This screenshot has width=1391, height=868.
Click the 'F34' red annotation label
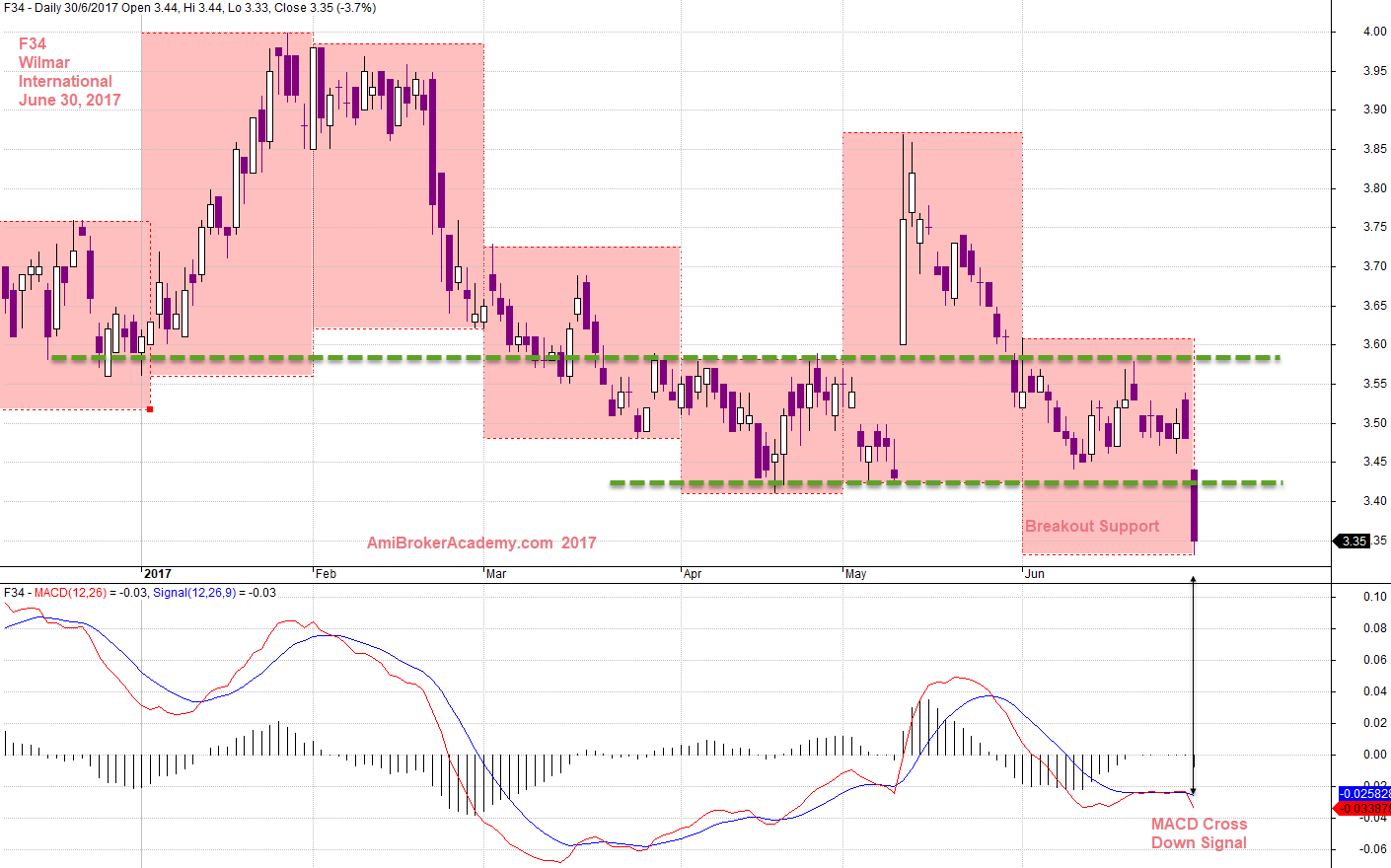point(33,43)
